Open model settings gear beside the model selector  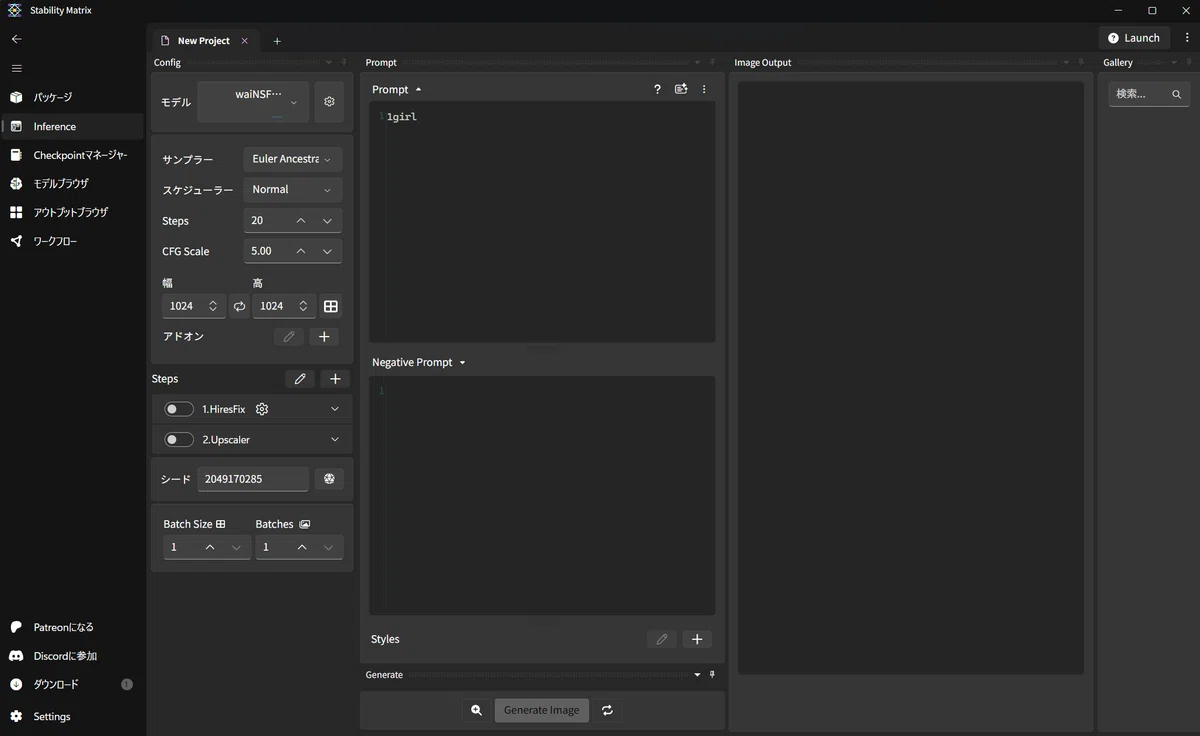pos(329,102)
